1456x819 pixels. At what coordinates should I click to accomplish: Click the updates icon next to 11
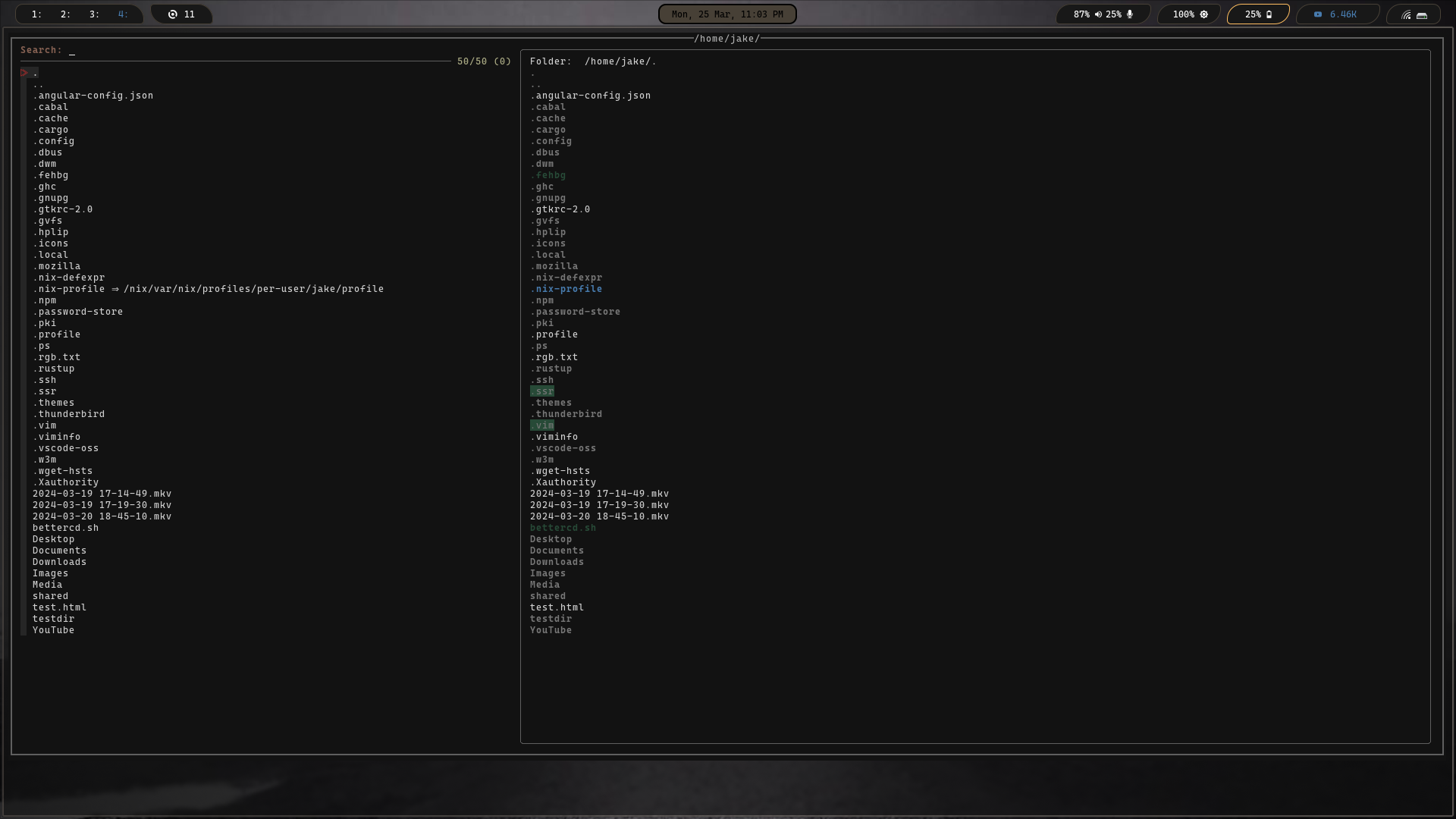tap(173, 14)
